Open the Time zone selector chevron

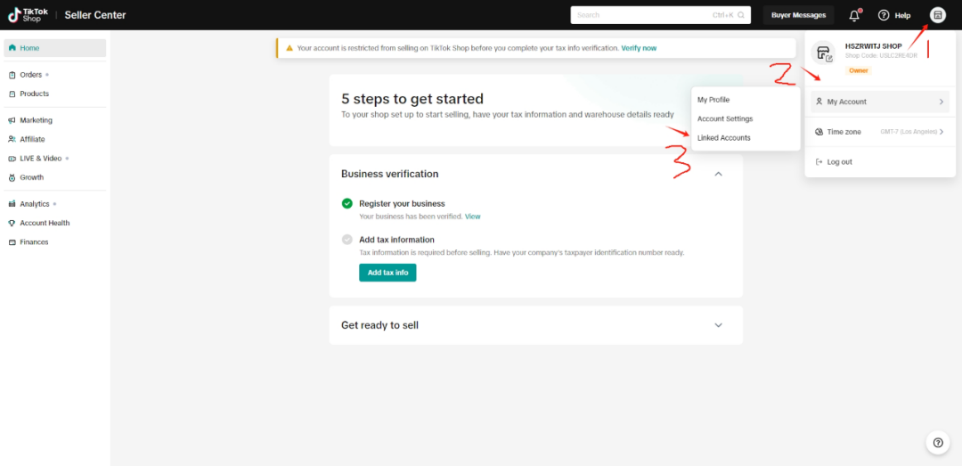(x=941, y=132)
